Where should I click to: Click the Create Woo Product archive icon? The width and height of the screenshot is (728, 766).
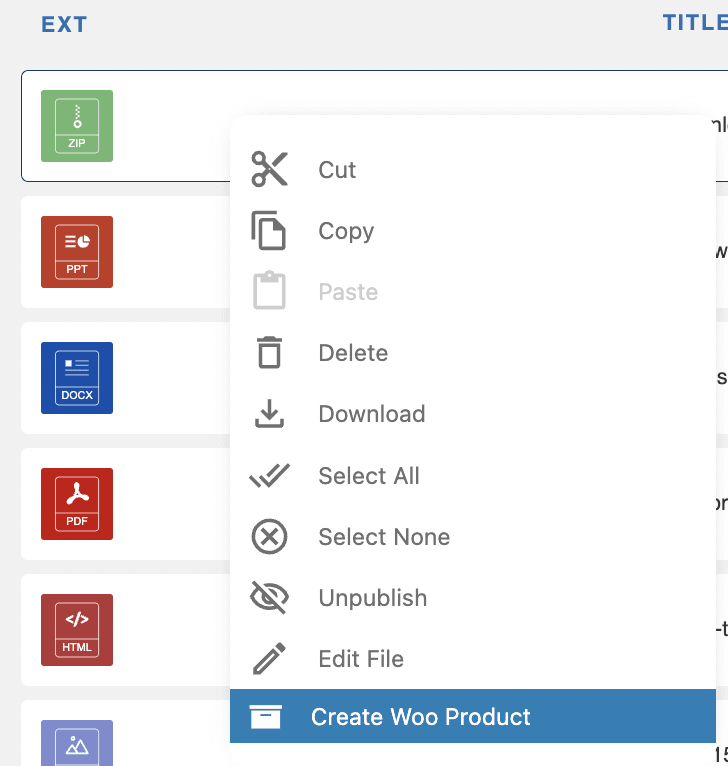coord(266,717)
